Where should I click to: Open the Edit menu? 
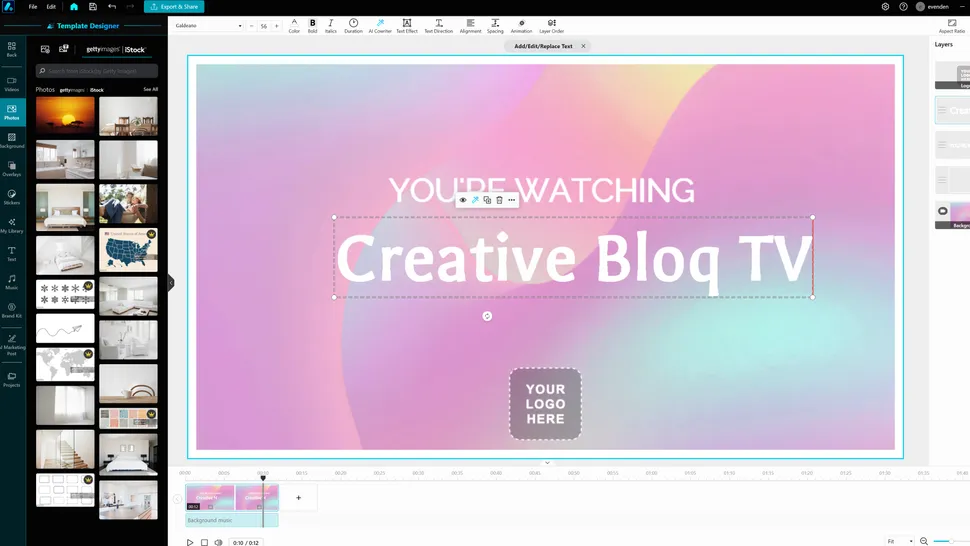click(51, 7)
